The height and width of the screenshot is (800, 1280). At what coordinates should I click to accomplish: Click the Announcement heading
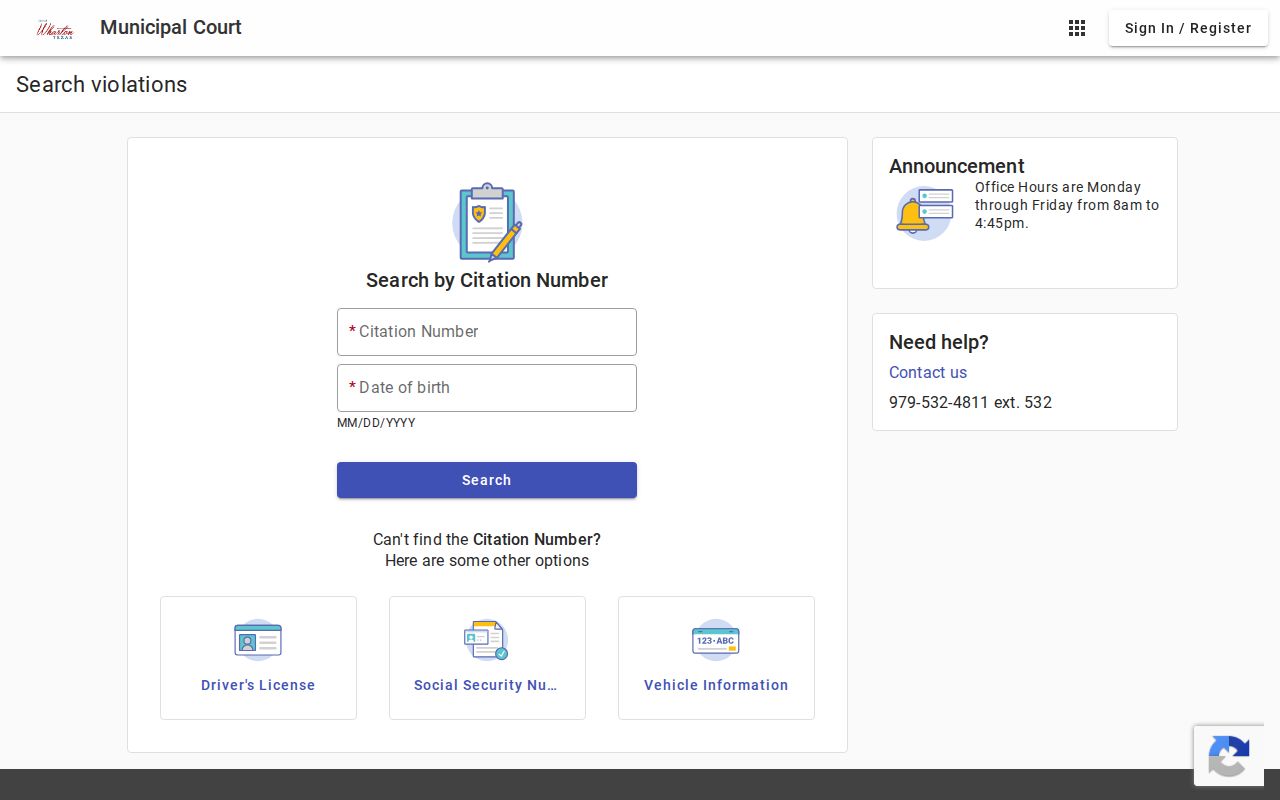(957, 166)
